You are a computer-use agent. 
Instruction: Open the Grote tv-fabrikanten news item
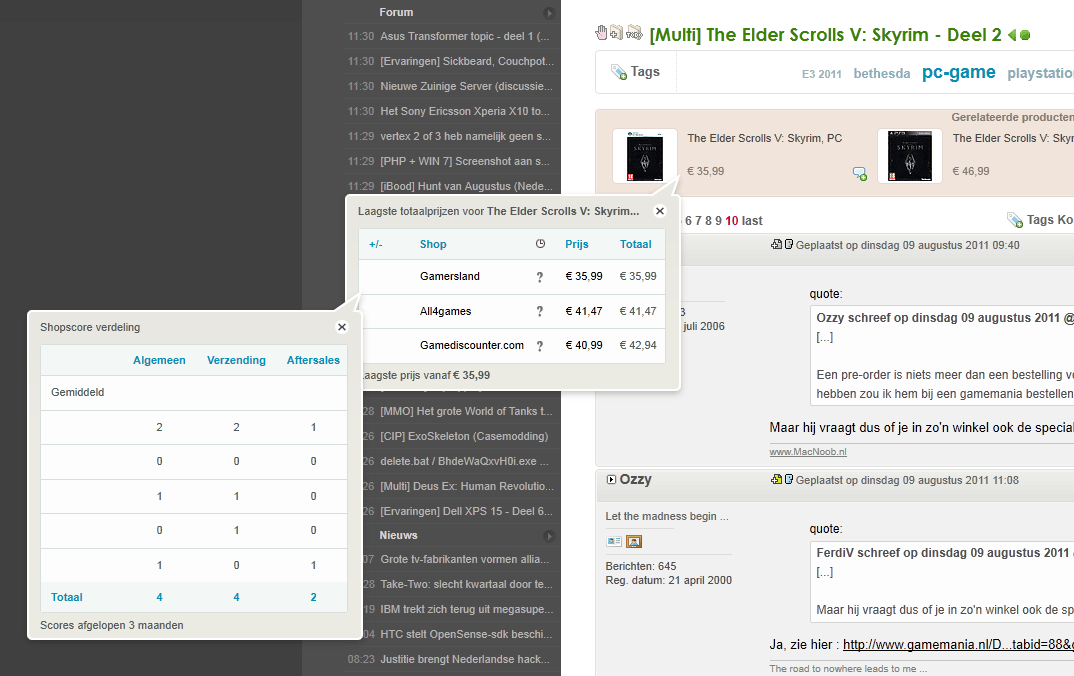[x=464, y=560]
